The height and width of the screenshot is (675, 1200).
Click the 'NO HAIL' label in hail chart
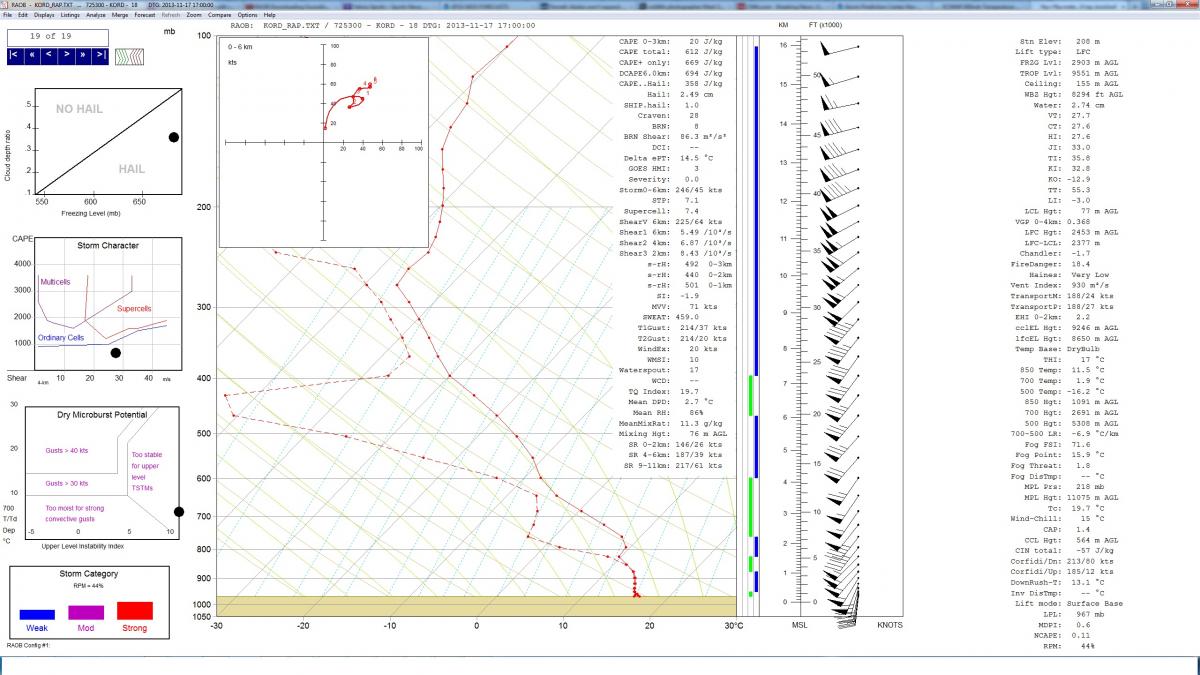(78, 108)
